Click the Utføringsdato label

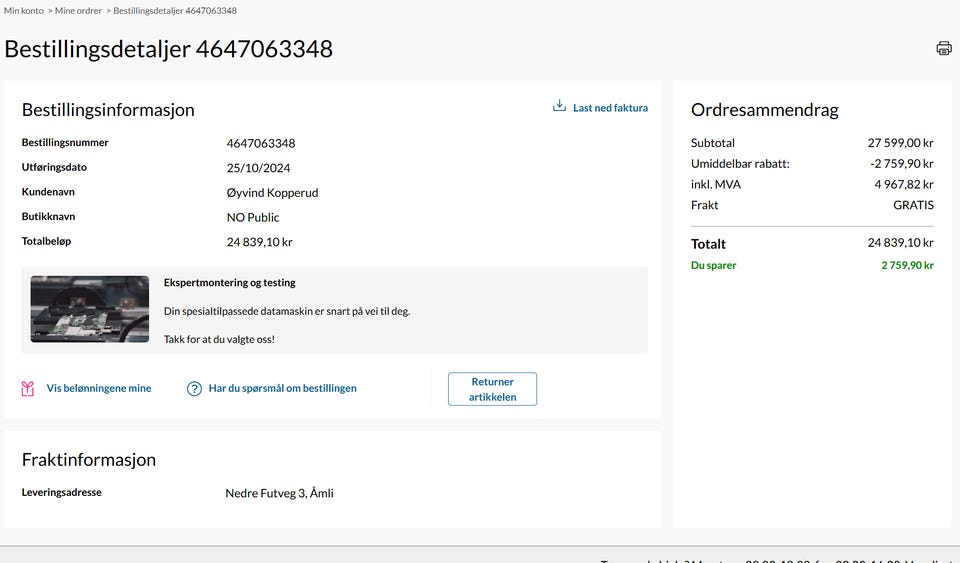(x=54, y=167)
